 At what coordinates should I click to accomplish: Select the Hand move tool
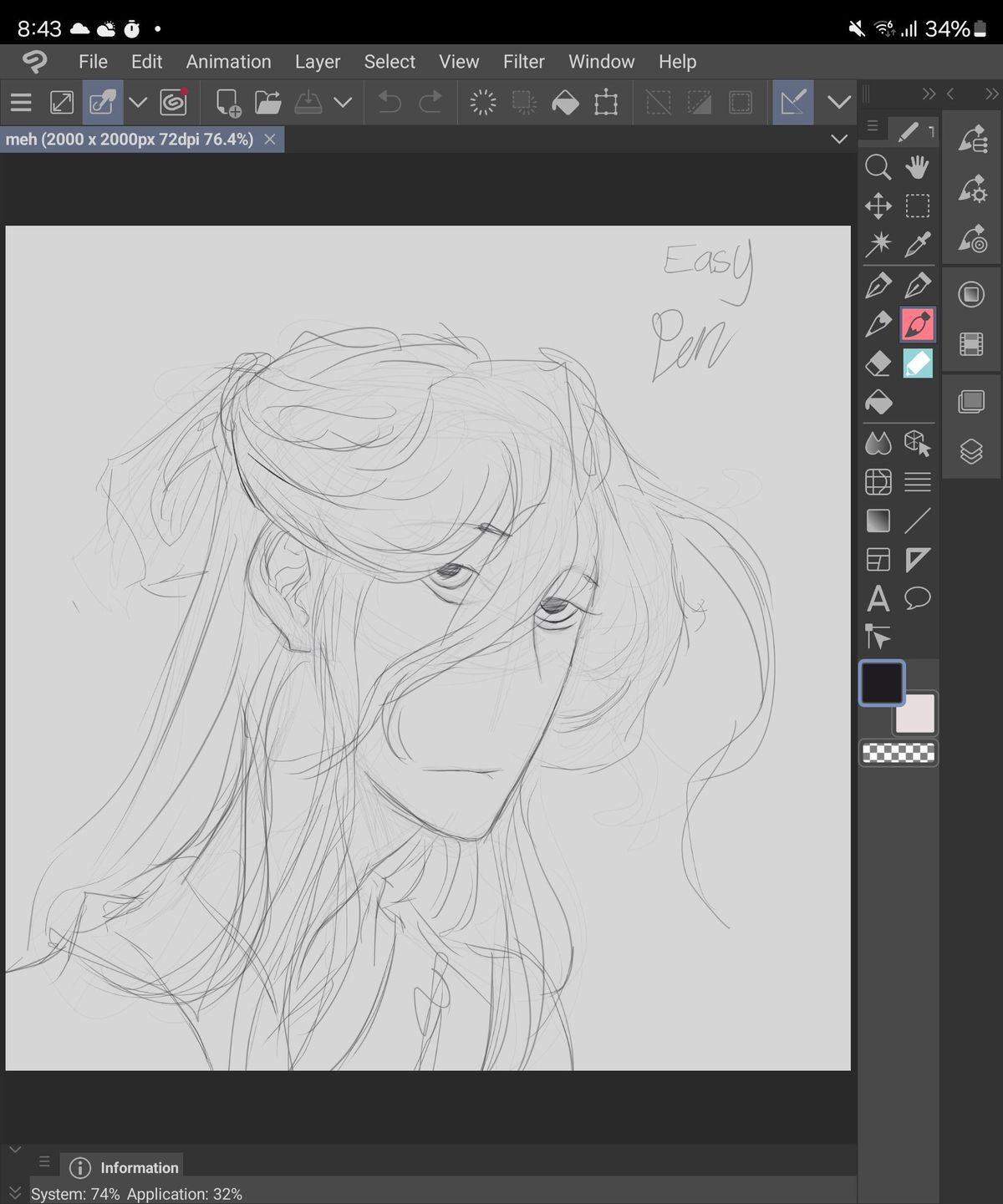tap(917, 167)
